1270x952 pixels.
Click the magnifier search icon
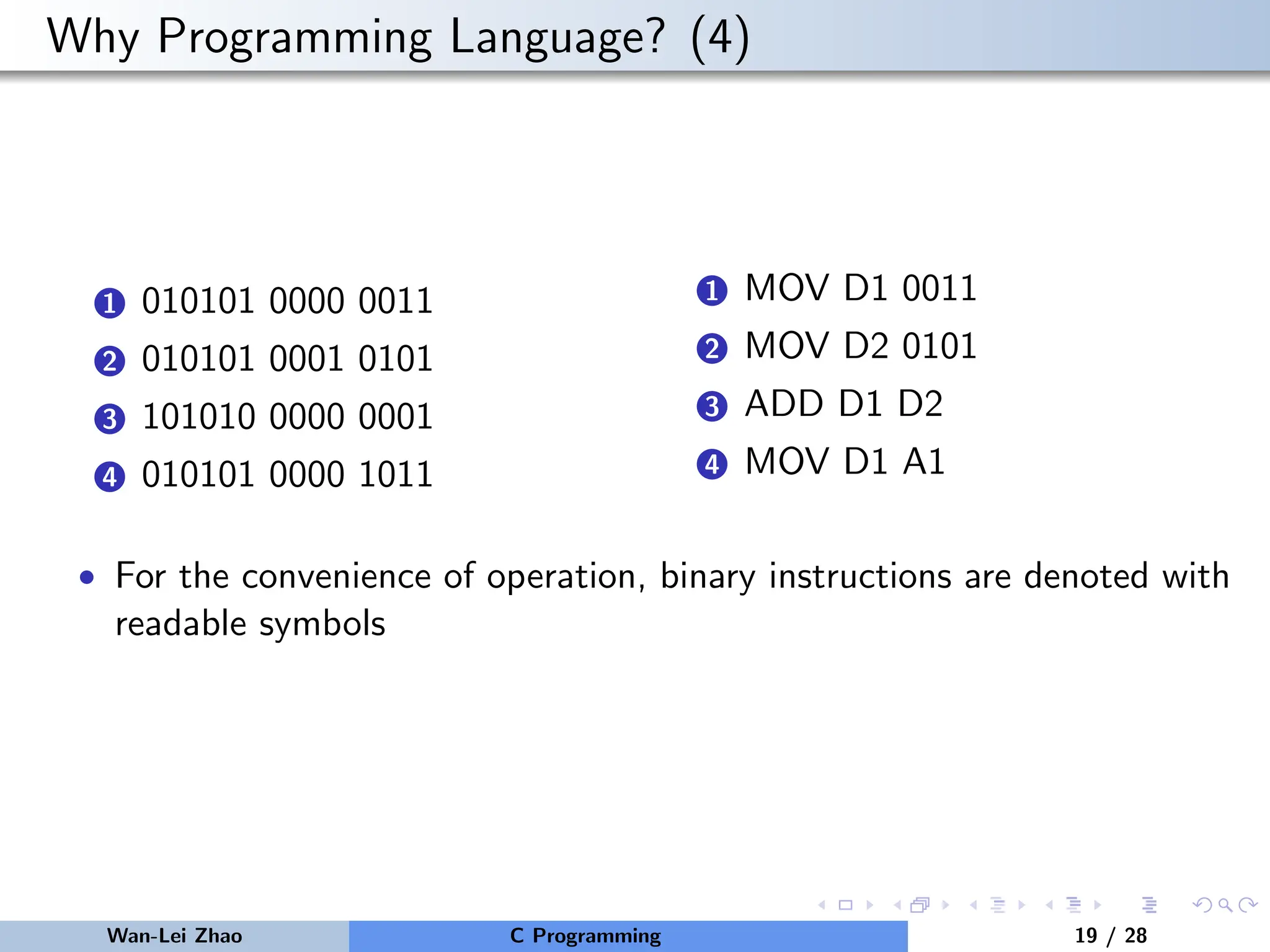click(x=1225, y=905)
